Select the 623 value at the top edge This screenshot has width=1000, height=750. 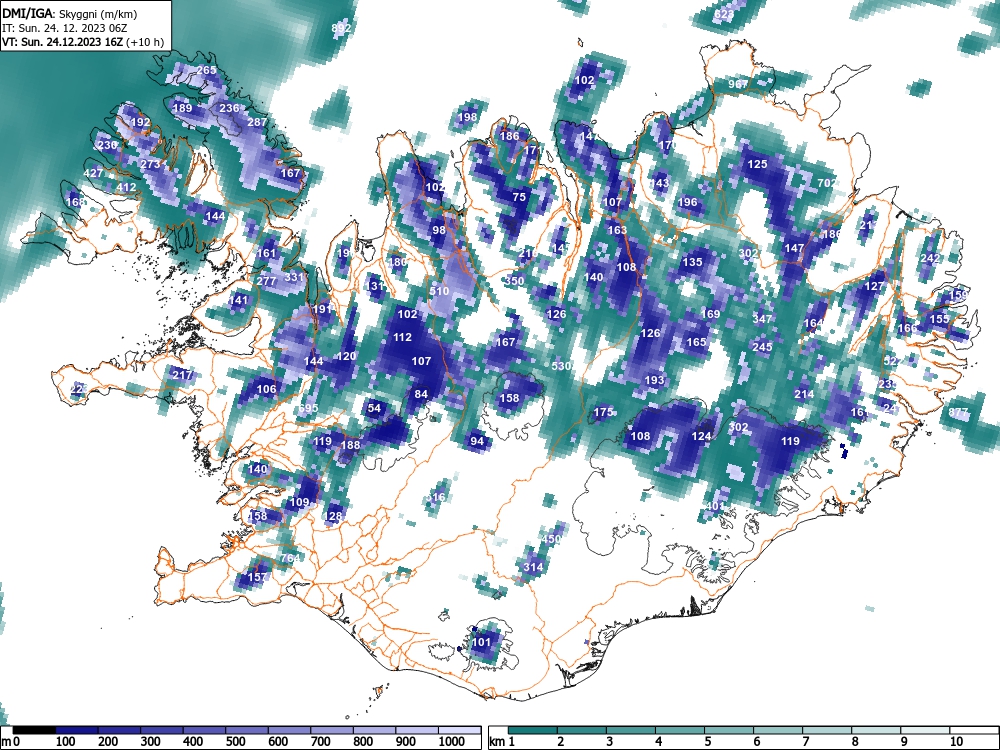pos(724,14)
